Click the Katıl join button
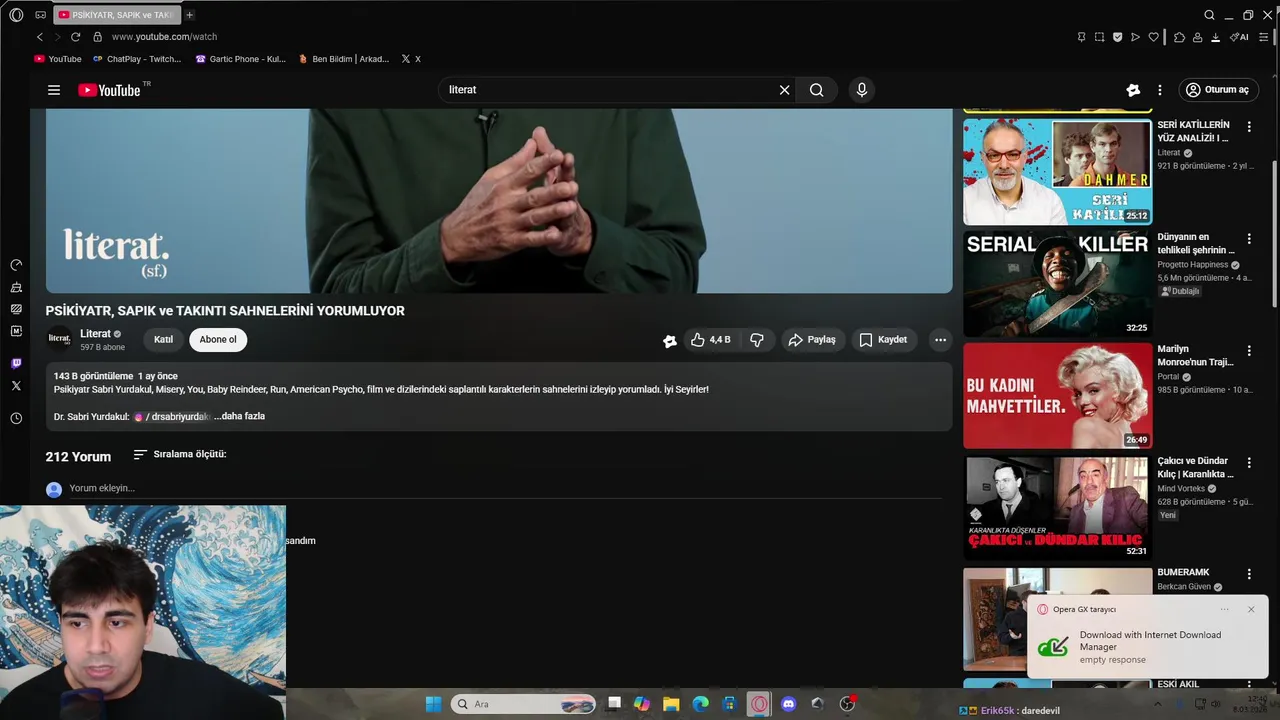The image size is (1280, 720). tap(163, 340)
